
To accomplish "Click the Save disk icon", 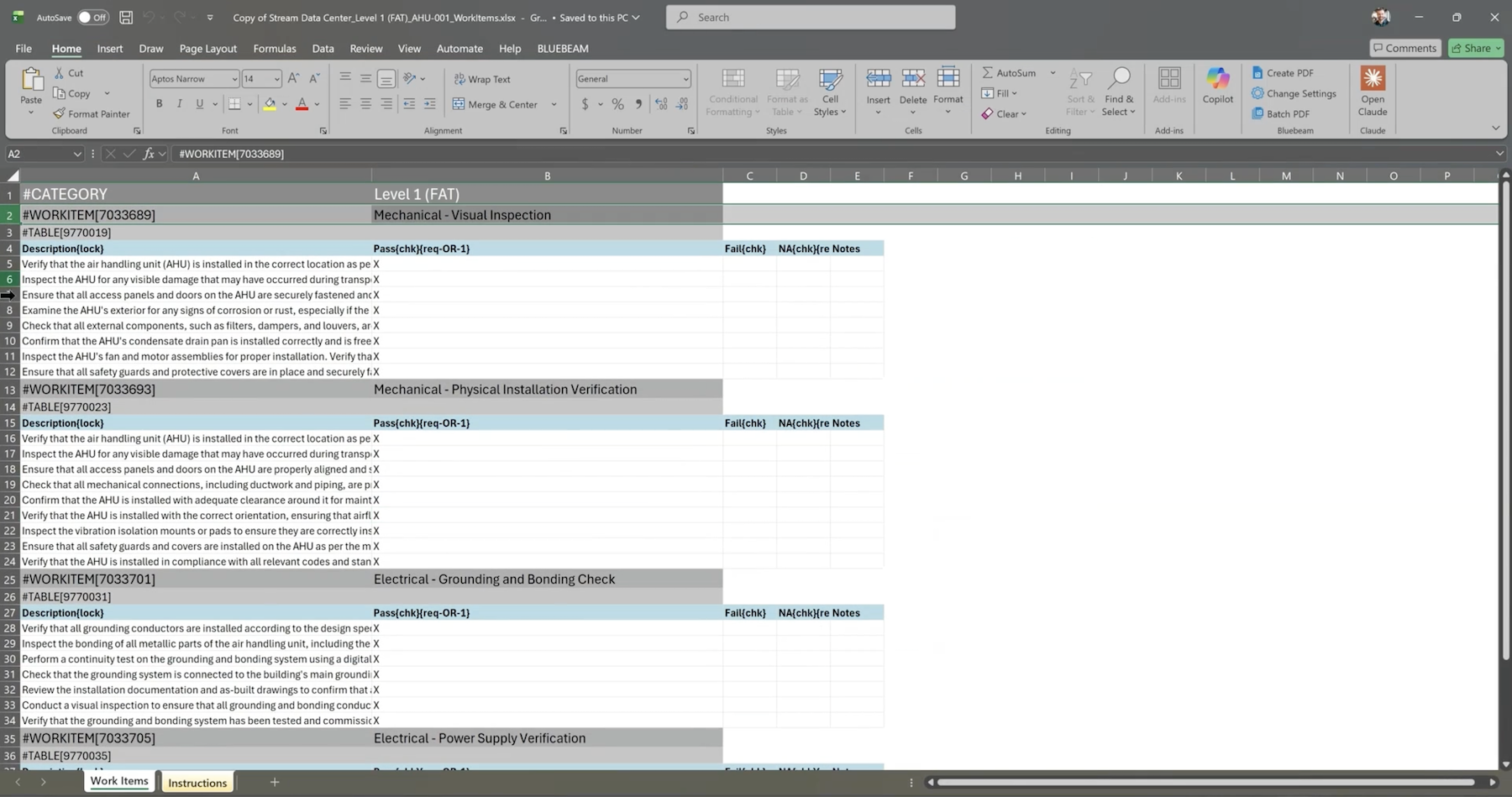I will [x=126, y=17].
